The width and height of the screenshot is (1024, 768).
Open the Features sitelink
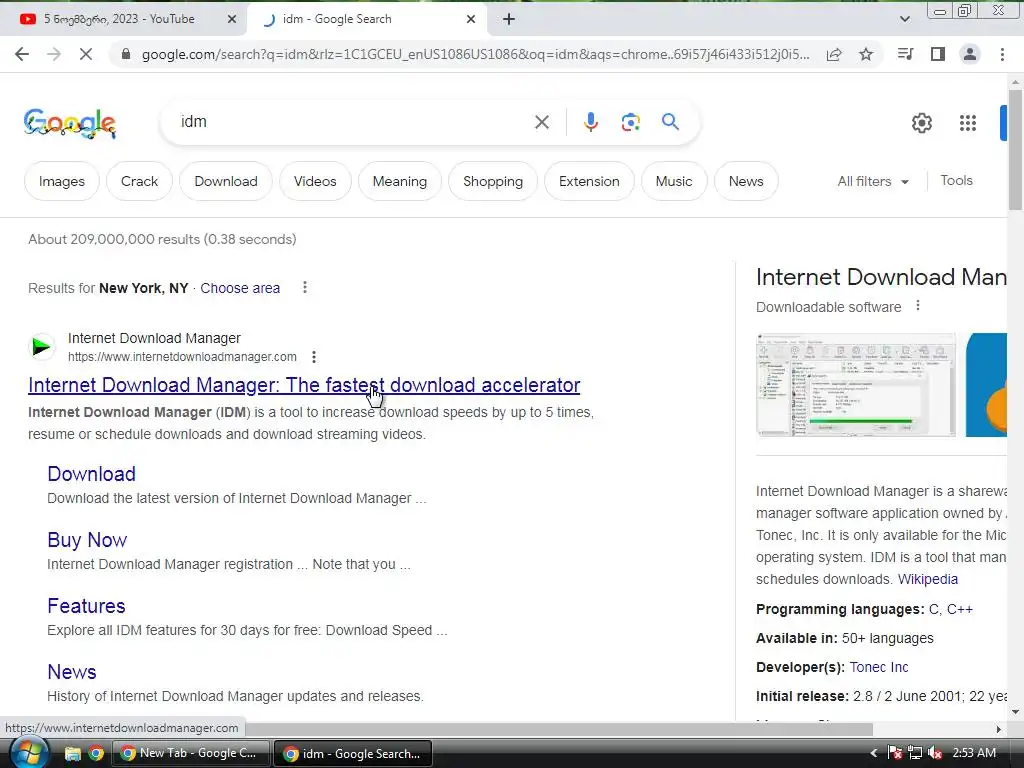pyautogui.click(x=86, y=606)
